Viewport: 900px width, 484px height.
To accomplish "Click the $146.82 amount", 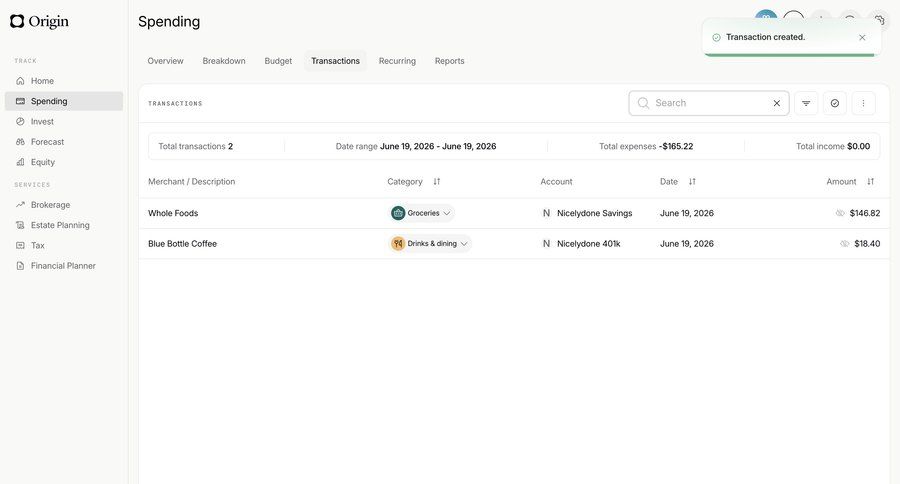I will 864,213.
